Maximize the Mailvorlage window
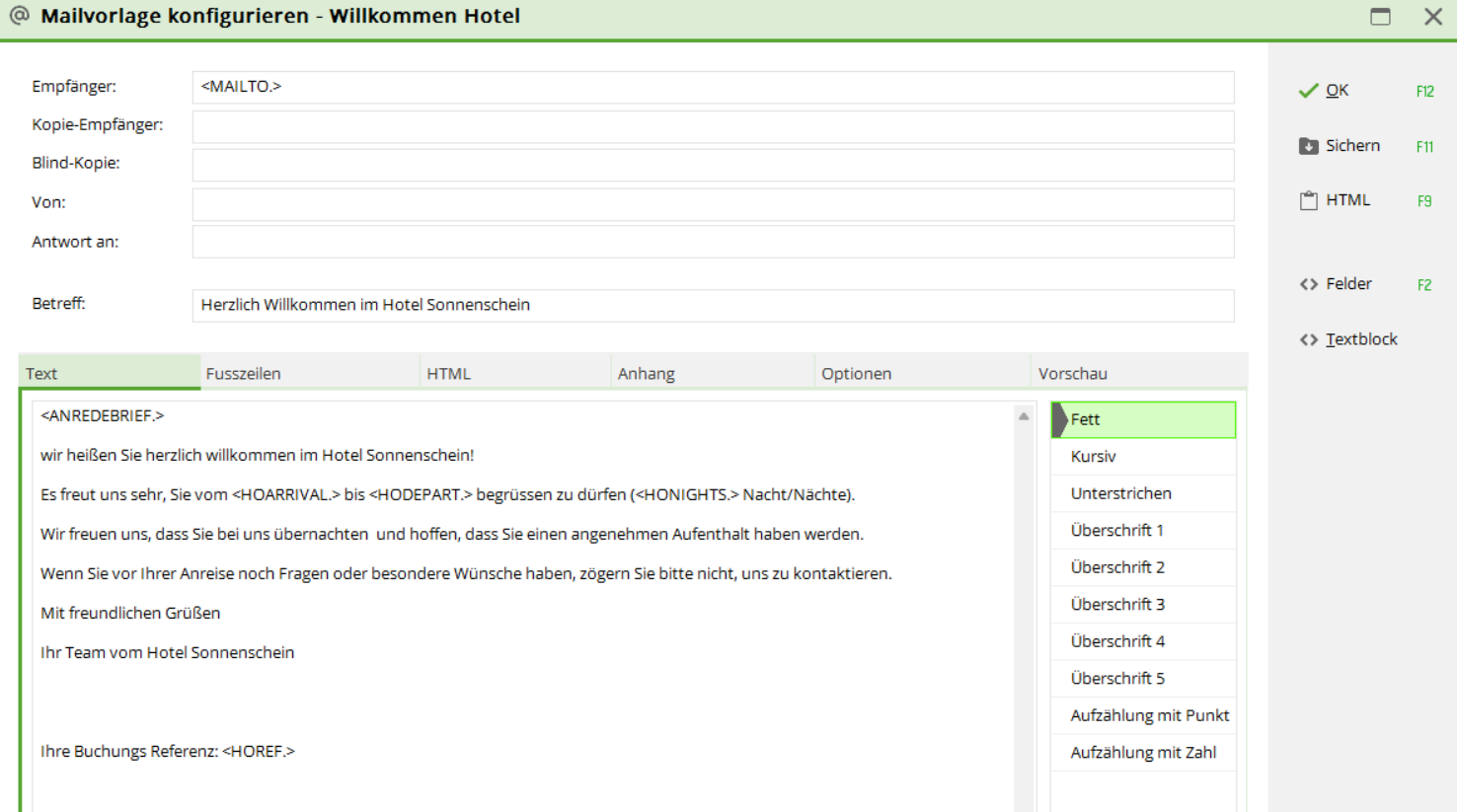The width and height of the screenshot is (1457, 812). (1380, 17)
